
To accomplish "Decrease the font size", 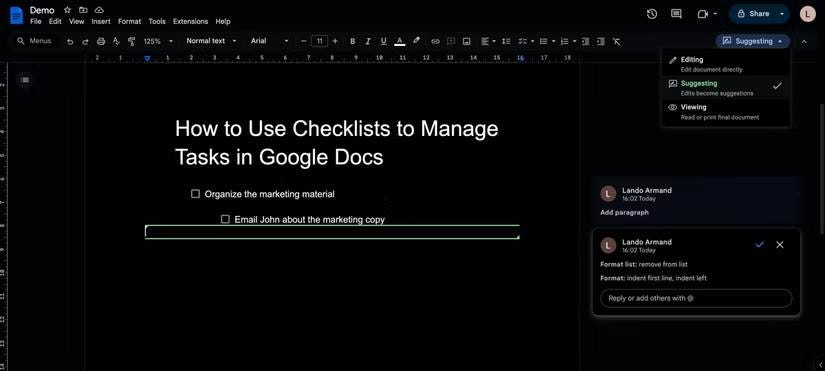I will click(304, 41).
